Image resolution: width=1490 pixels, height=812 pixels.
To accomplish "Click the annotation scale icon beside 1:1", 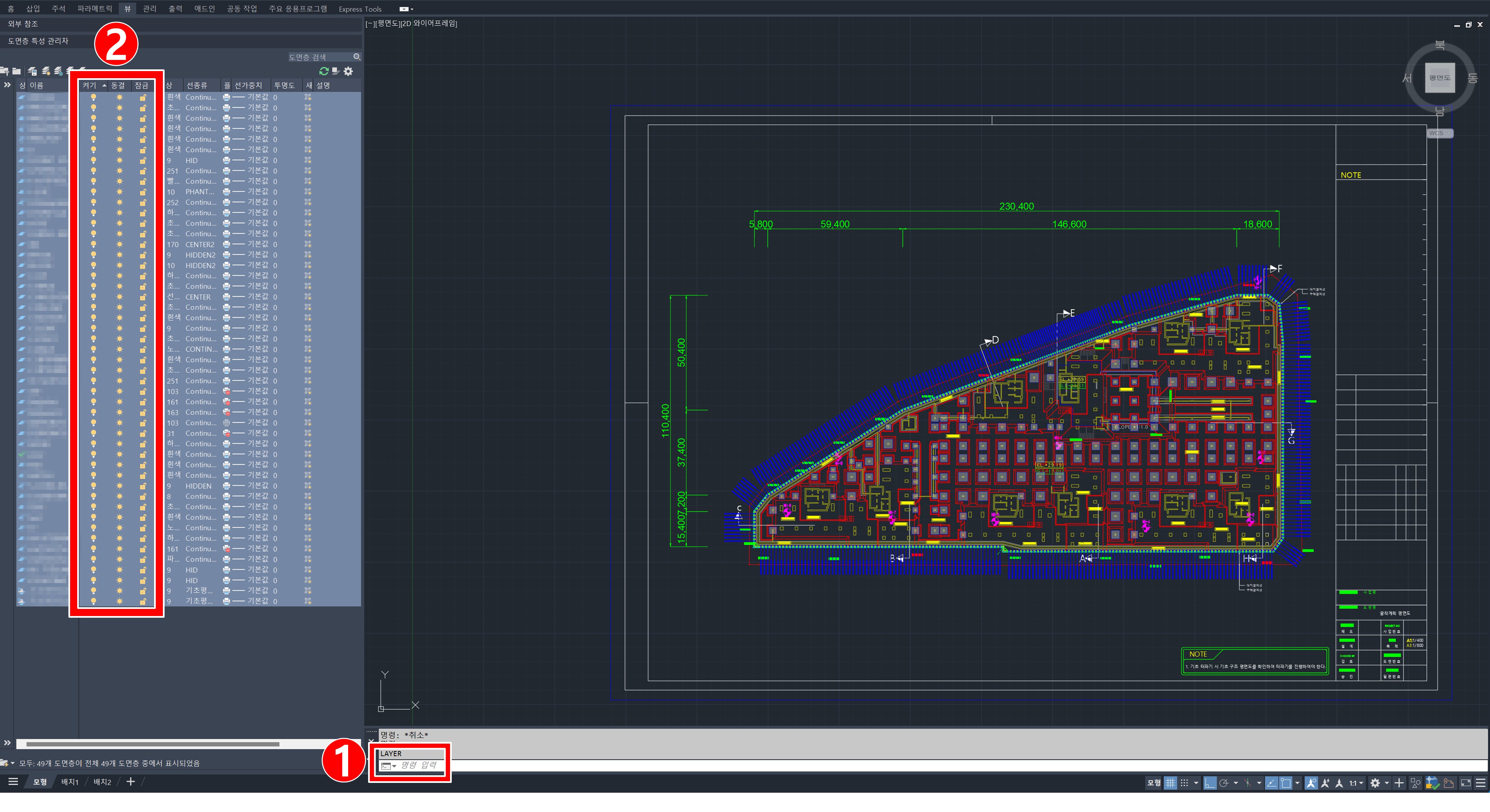I will click(x=1339, y=783).
